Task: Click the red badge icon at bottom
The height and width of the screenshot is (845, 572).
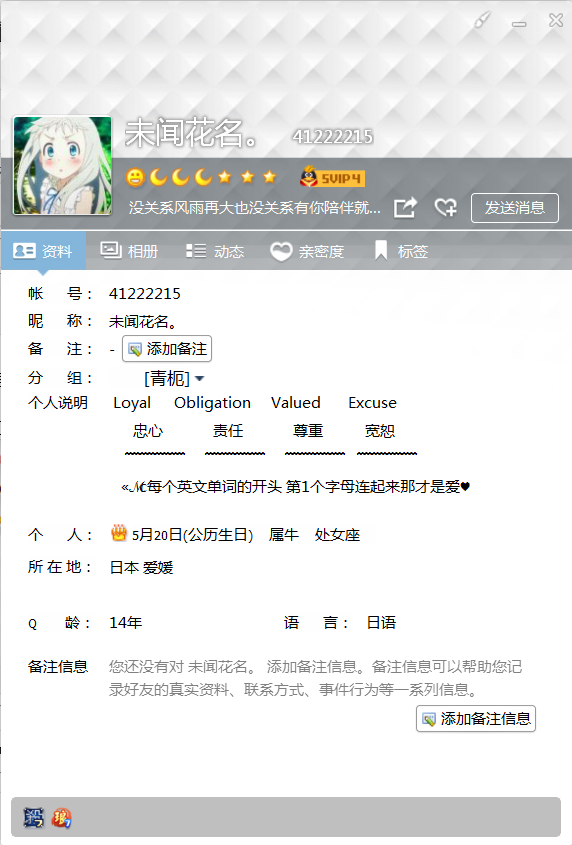Action: (x=61, y=818)
